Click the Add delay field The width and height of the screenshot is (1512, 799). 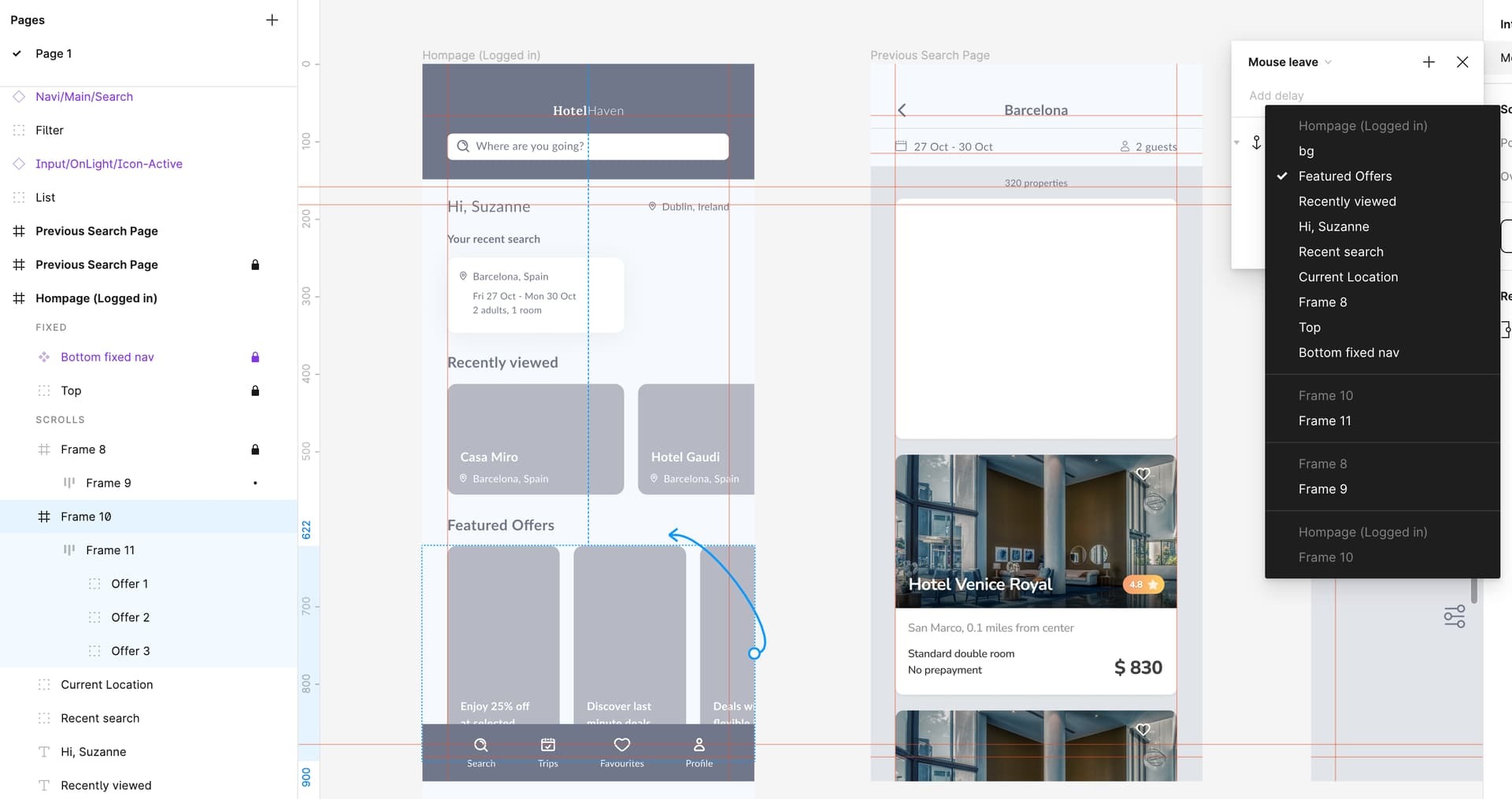pos(1276,95)
